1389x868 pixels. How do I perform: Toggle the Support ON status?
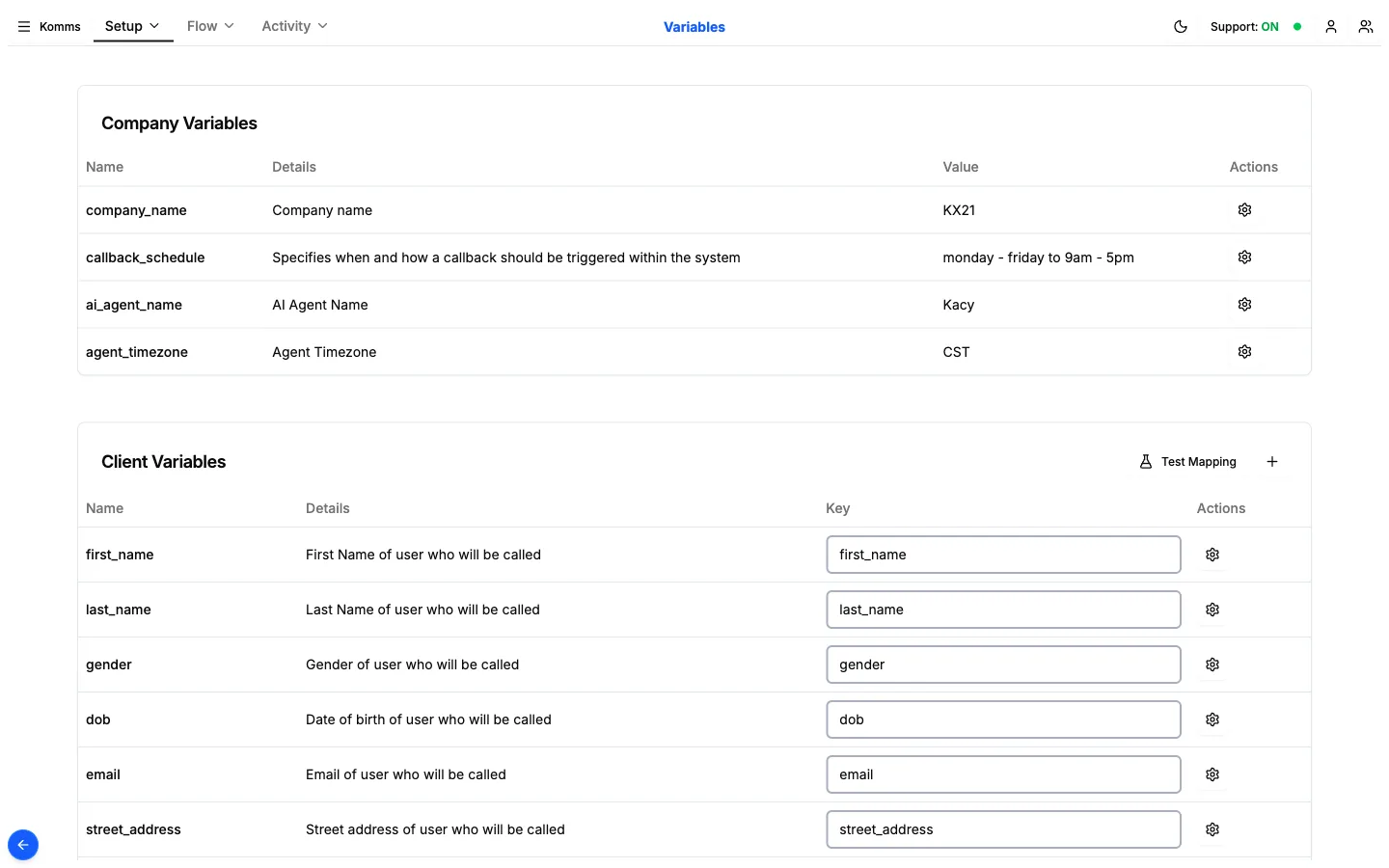point(1256,27)
